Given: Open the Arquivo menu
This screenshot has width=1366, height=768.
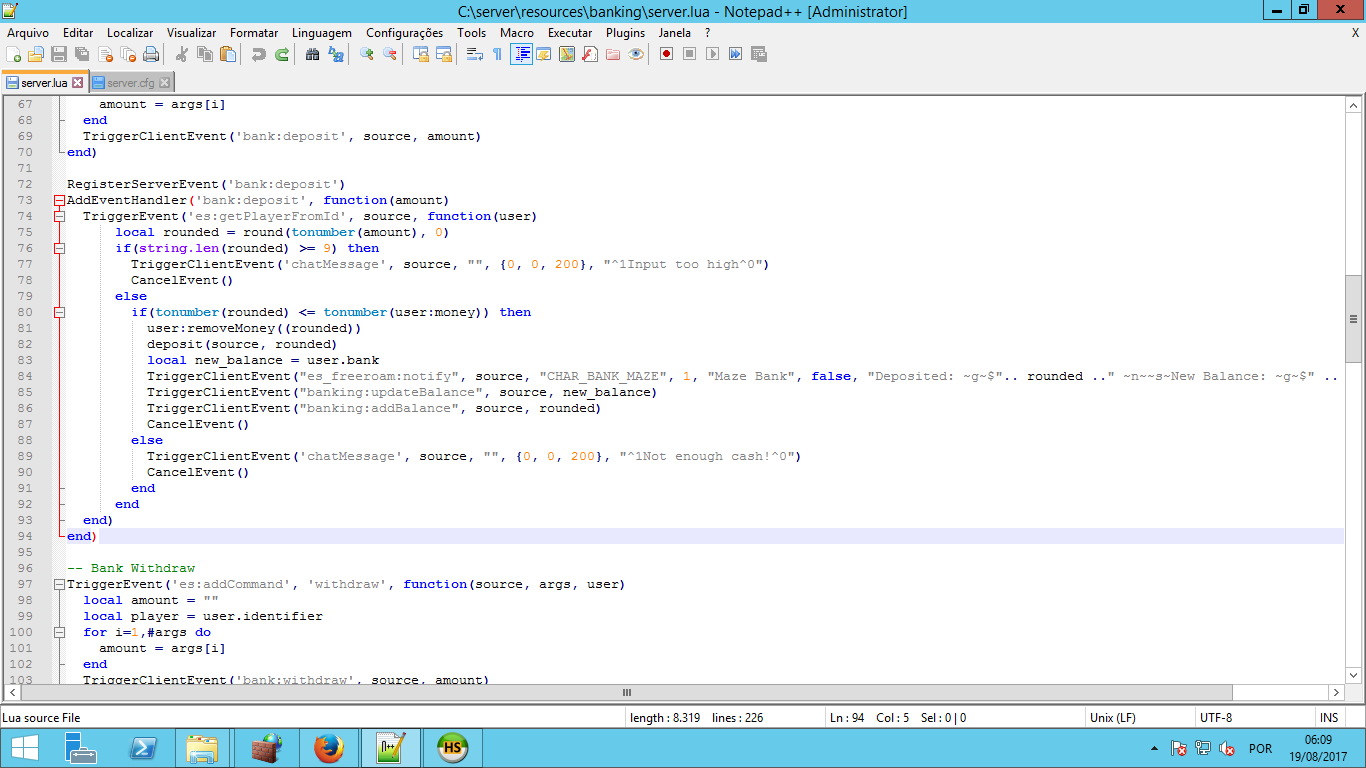Looking at the screenshot, I should pyautogui.click(x=28, y=33).
